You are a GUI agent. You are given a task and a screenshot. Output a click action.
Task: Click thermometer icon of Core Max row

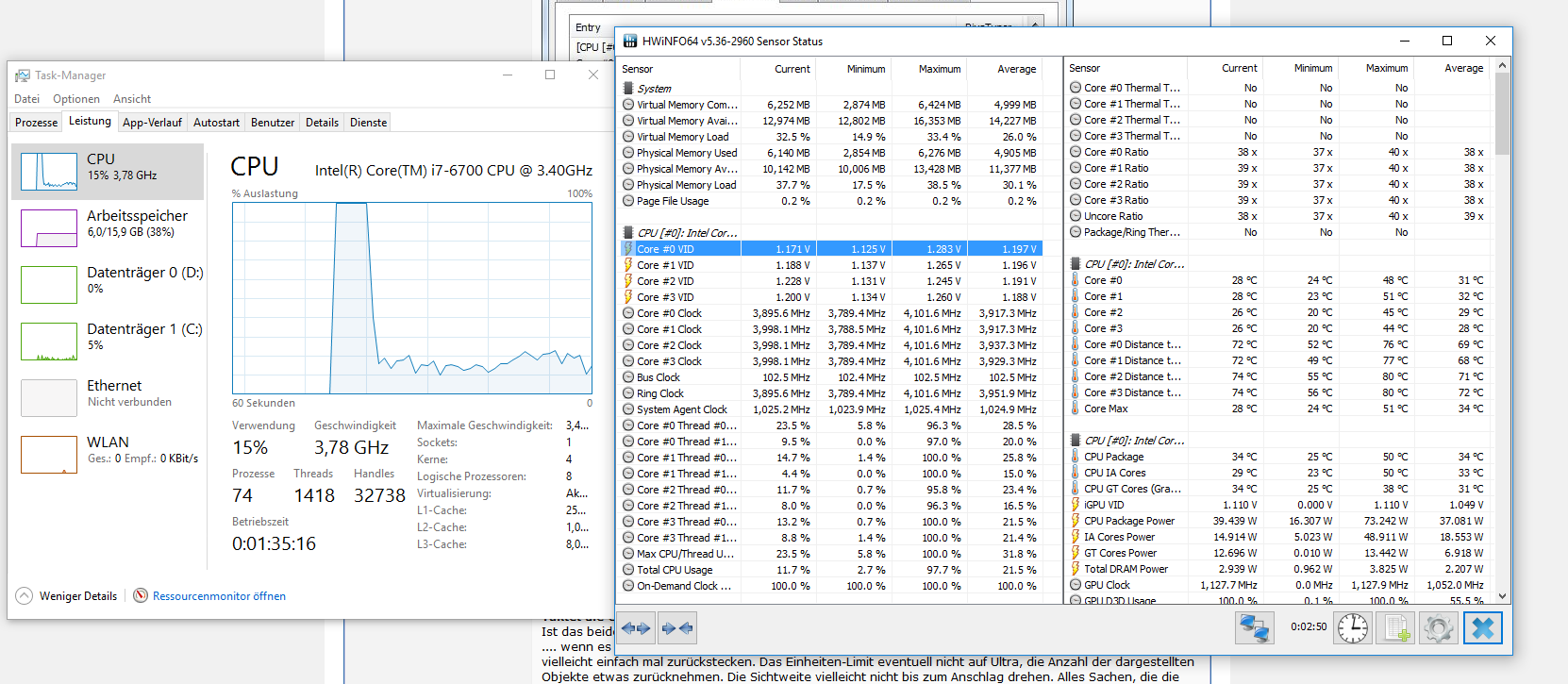click(x=1076, y=409)
